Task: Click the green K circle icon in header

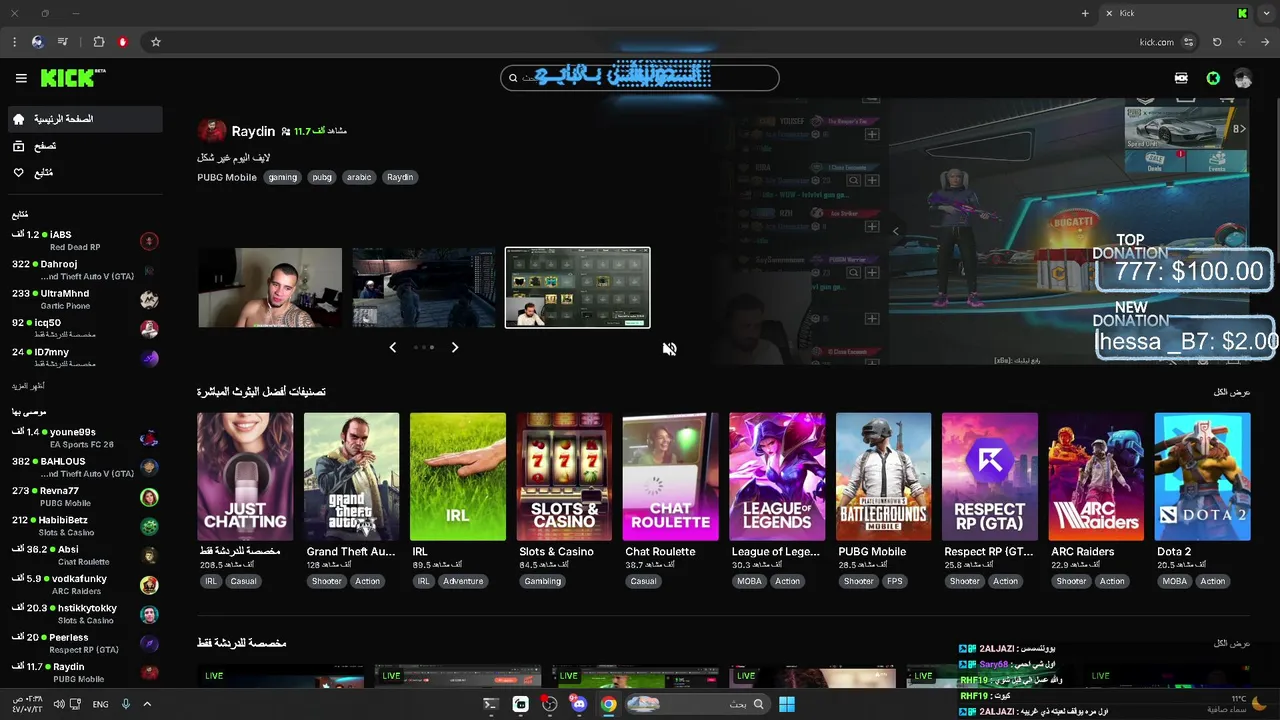Action: tap(1213, 78)
